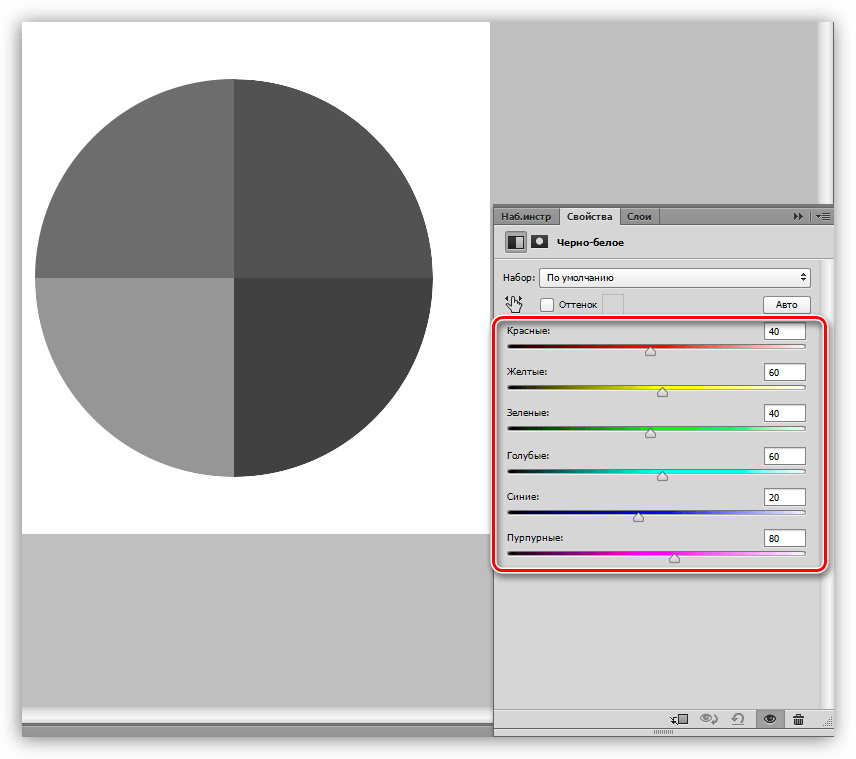Enable the Оттенок tint checkbox

(x=546, y=305)
